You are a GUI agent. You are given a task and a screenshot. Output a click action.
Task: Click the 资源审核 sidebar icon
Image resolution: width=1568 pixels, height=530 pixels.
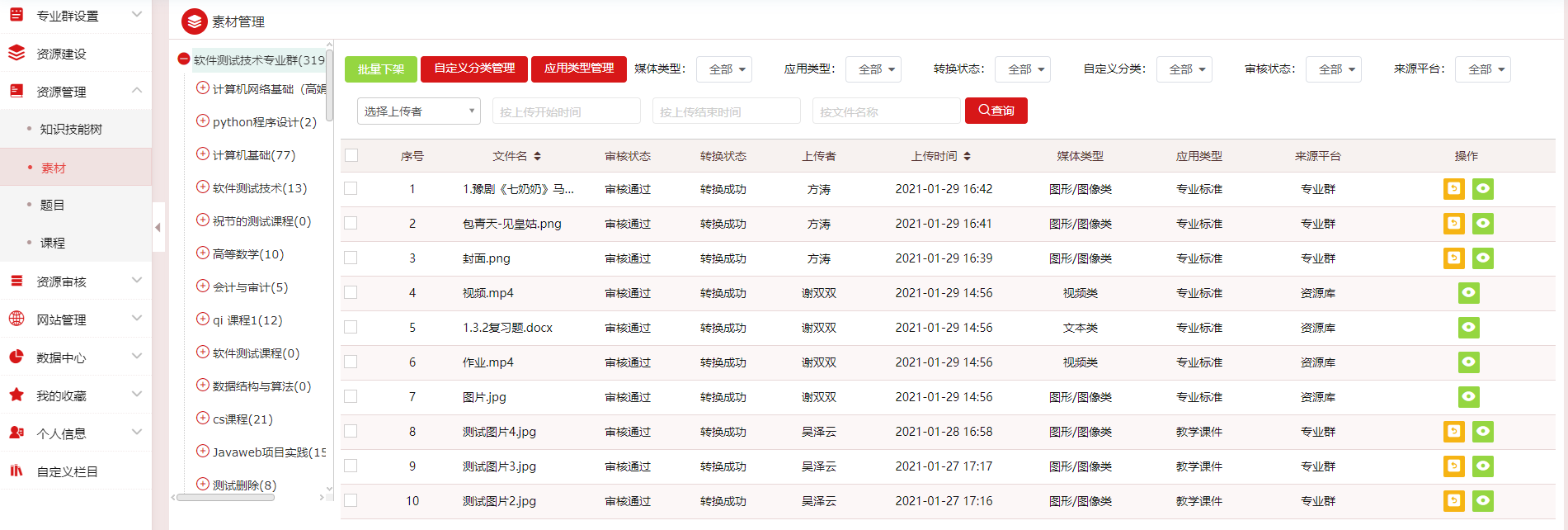[x=16, y=281]
